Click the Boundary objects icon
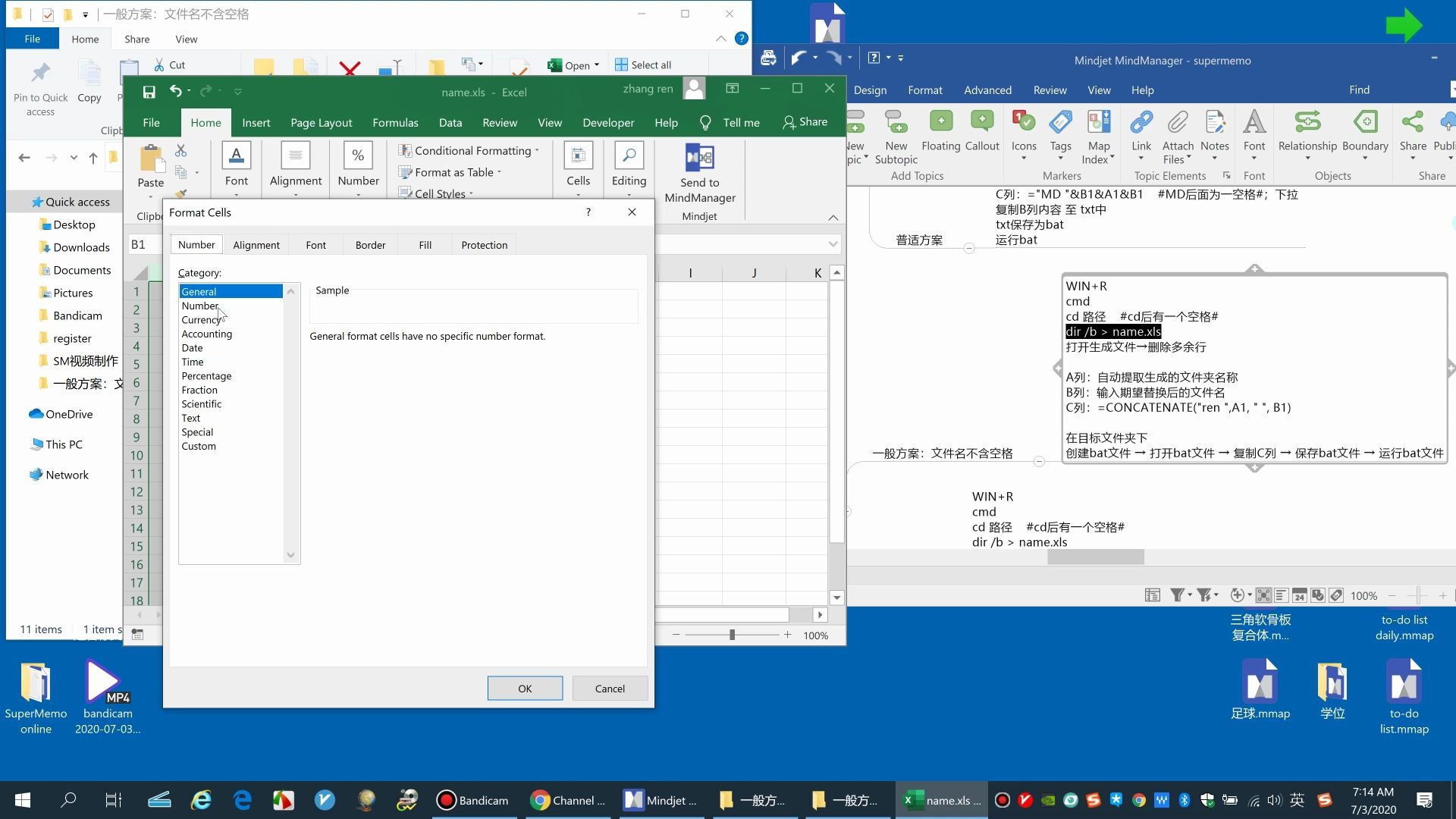This screenshot has height=819, width=1456. pyautogui.click(x=1364, y=123)
